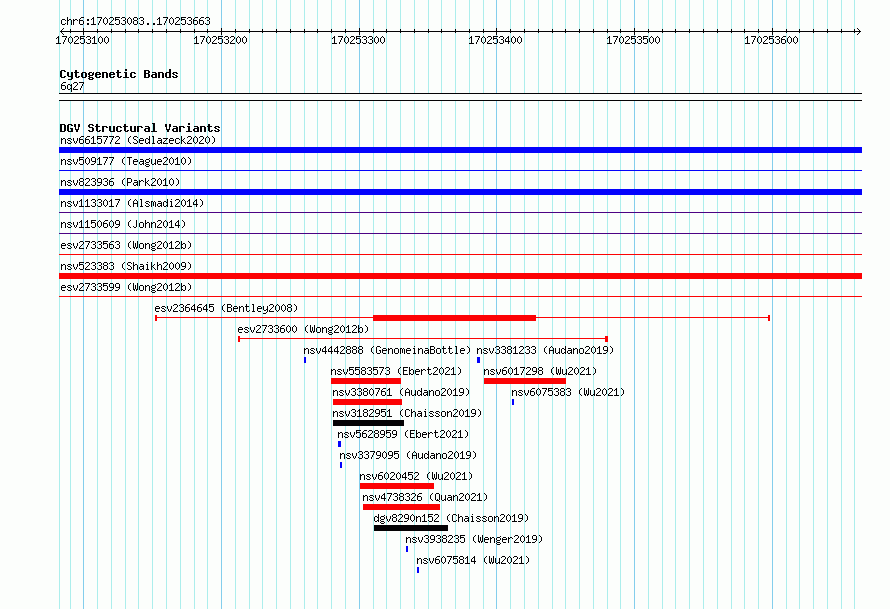Open esv2733600 (Wong2012b) variant label

[x=303, y=329]
